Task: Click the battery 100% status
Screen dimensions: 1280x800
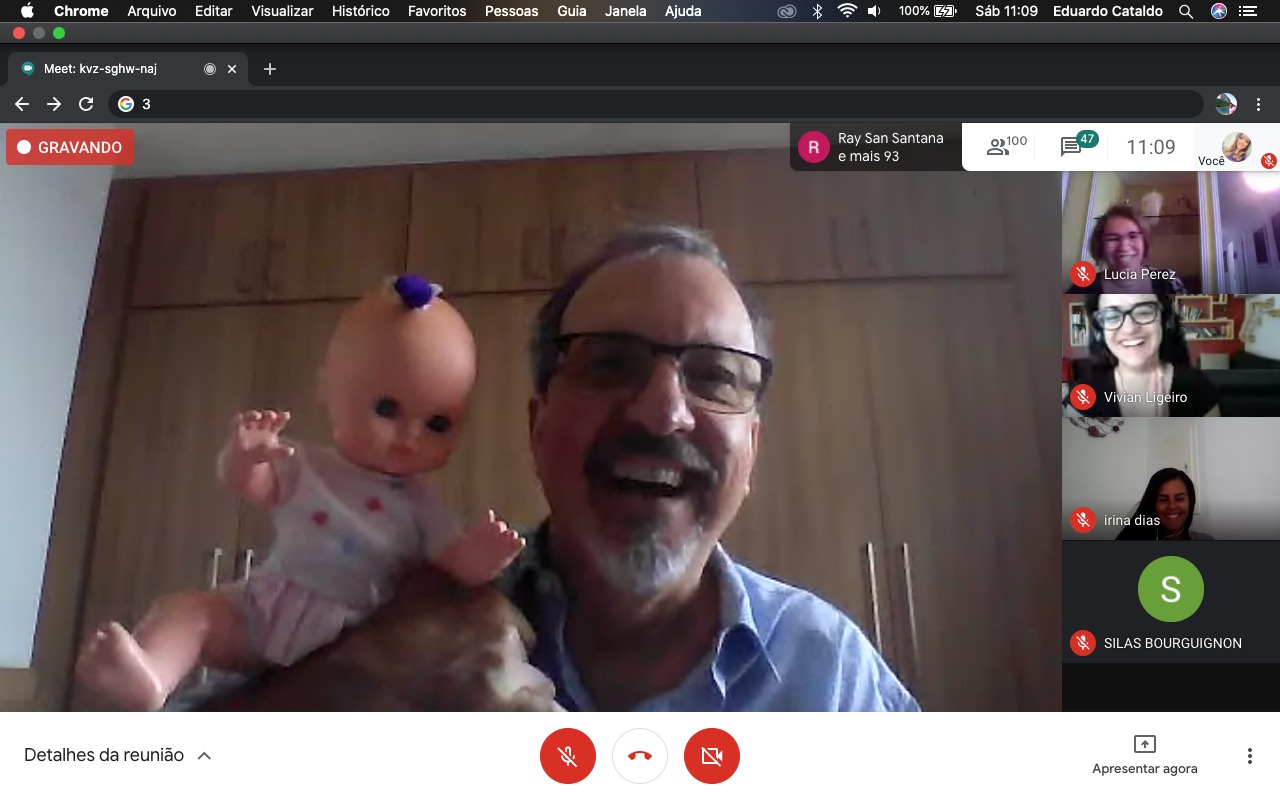Action: tap(928, 11)
